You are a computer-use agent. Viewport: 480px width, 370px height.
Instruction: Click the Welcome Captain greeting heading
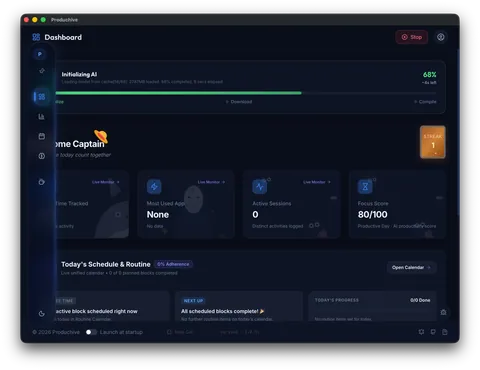coord(80,144)
